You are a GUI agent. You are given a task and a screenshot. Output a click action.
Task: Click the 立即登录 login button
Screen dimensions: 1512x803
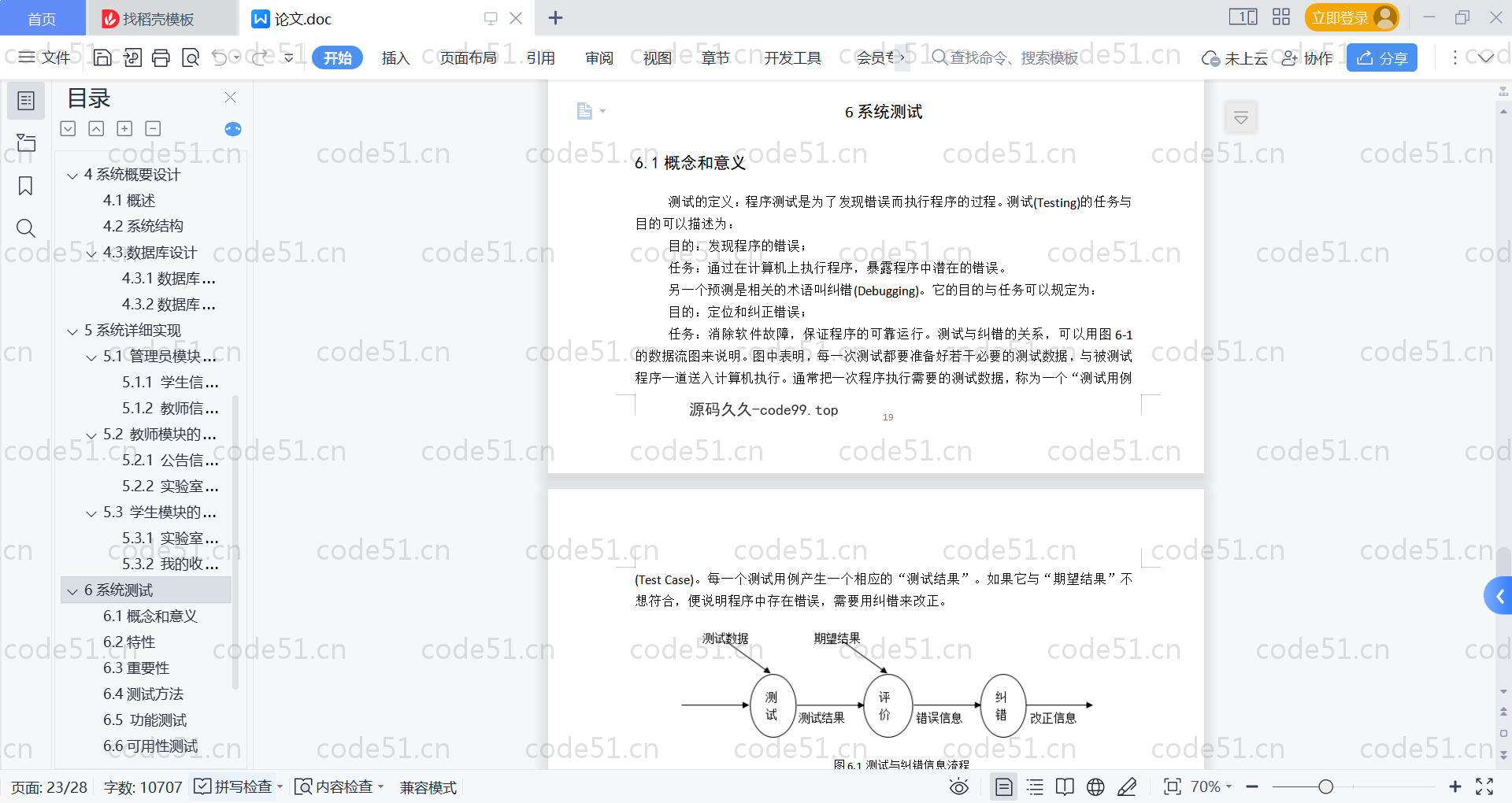(1351, 17)
